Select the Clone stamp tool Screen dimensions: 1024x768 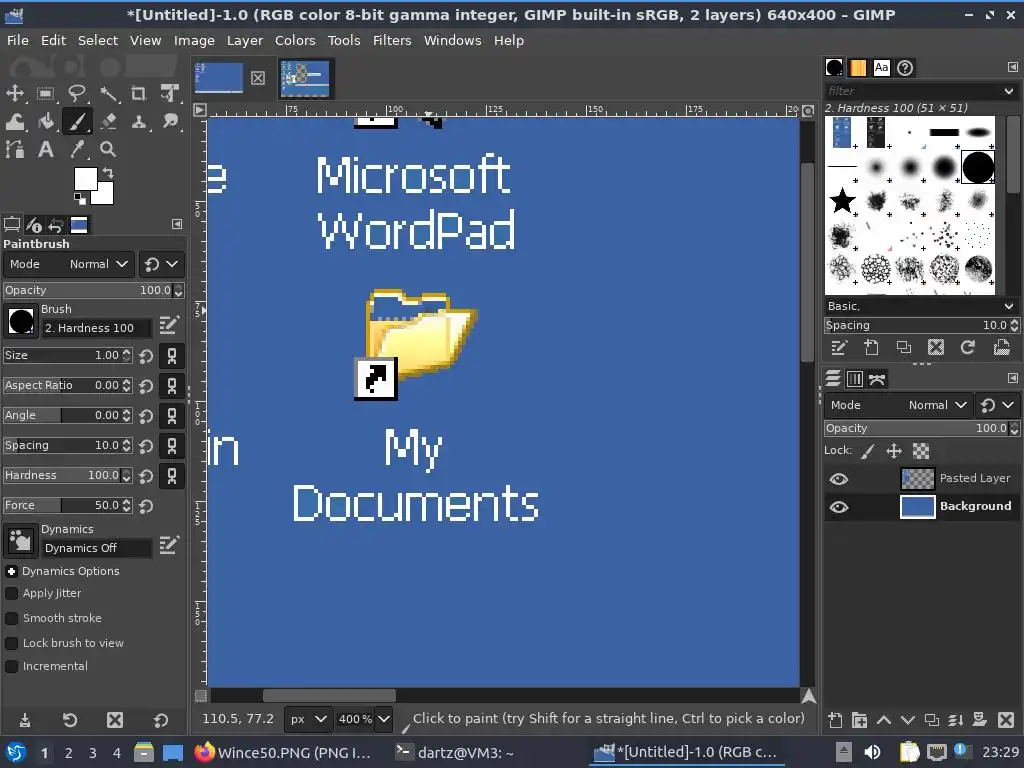[x=138, y=121]
